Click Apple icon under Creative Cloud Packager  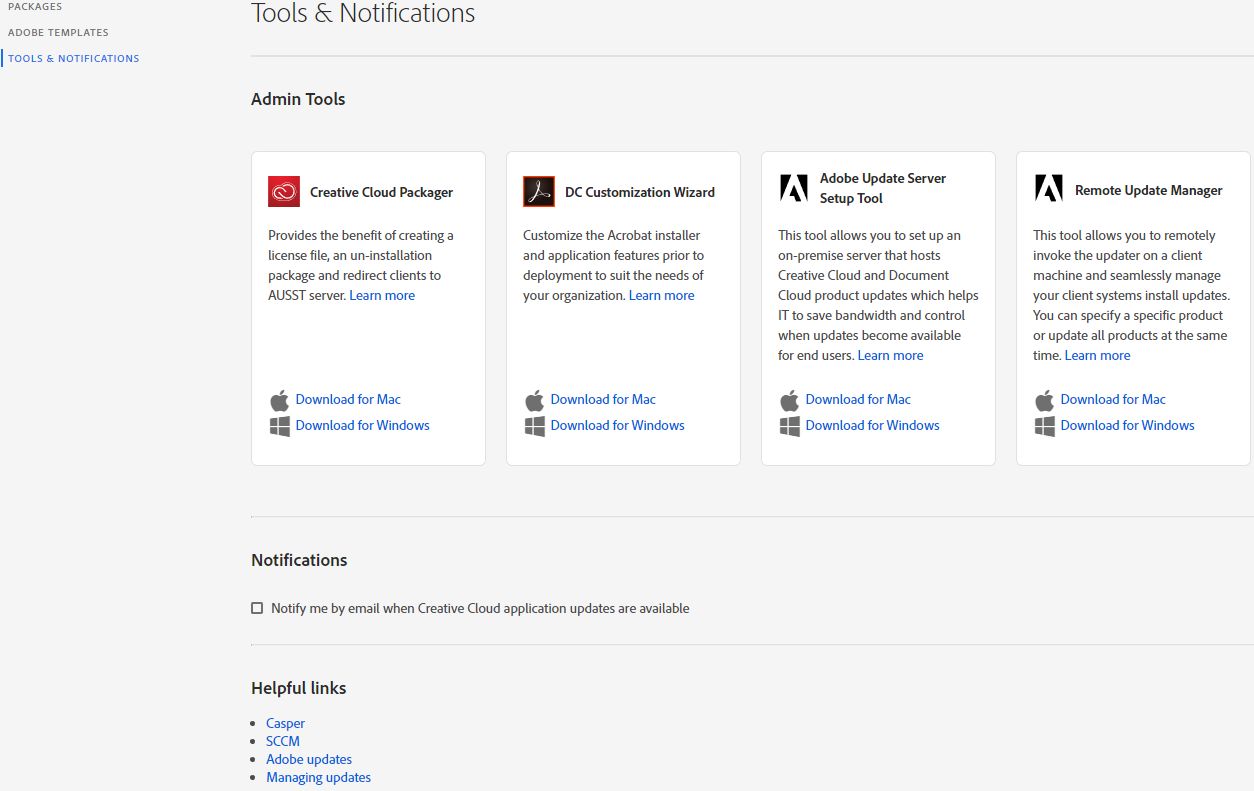(279, 400)
